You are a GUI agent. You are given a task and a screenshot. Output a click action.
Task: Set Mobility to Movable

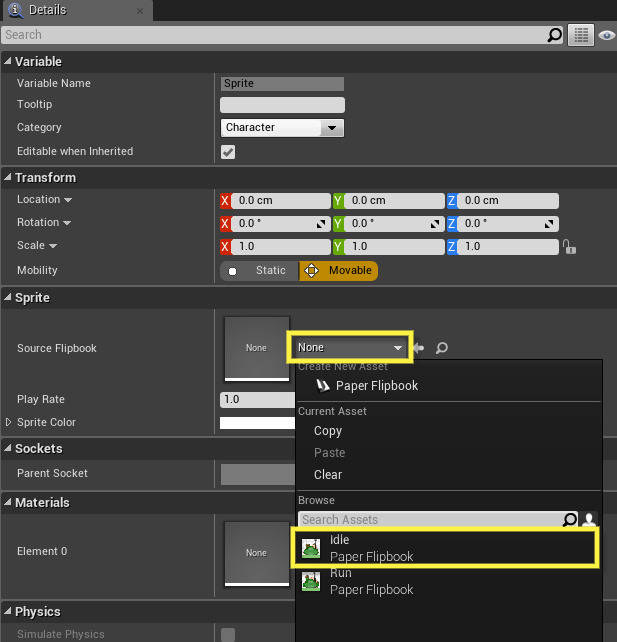click(x=338, y=270)
